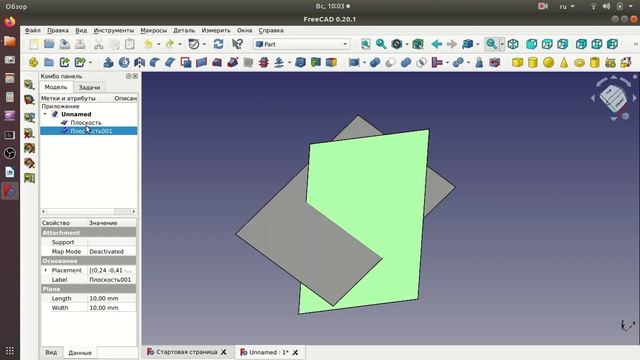Open Firefox from the Ubuntu dock

point(10,21)
